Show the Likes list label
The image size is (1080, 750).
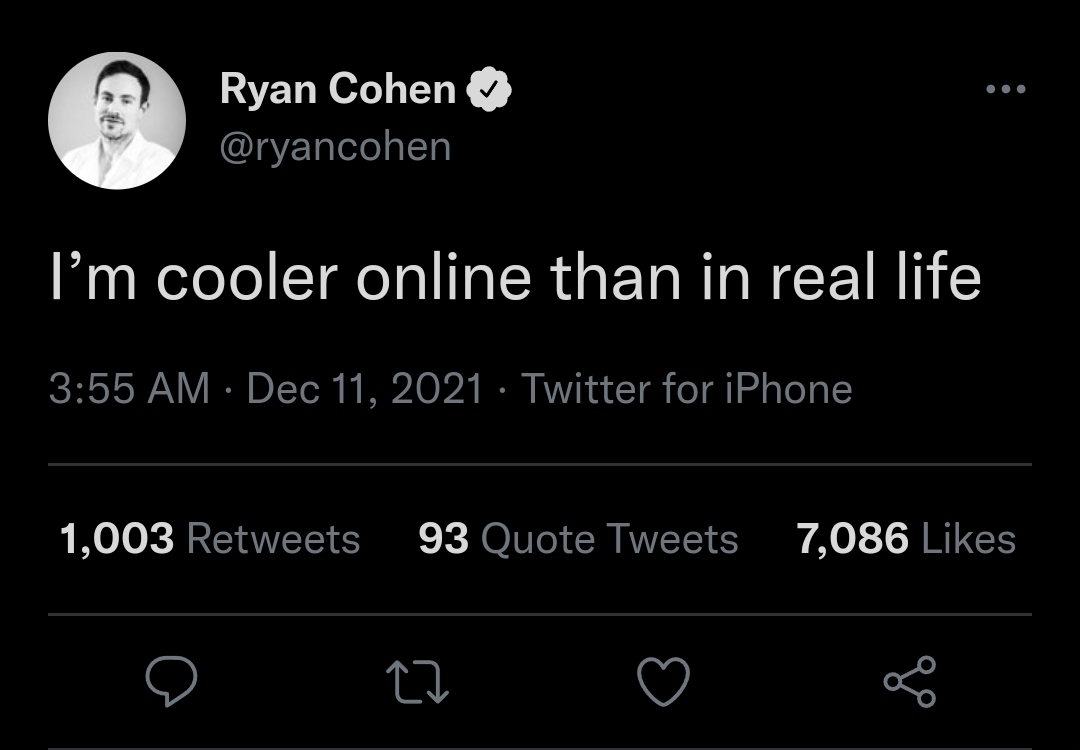pyautogui.click(x=968, y=540)
